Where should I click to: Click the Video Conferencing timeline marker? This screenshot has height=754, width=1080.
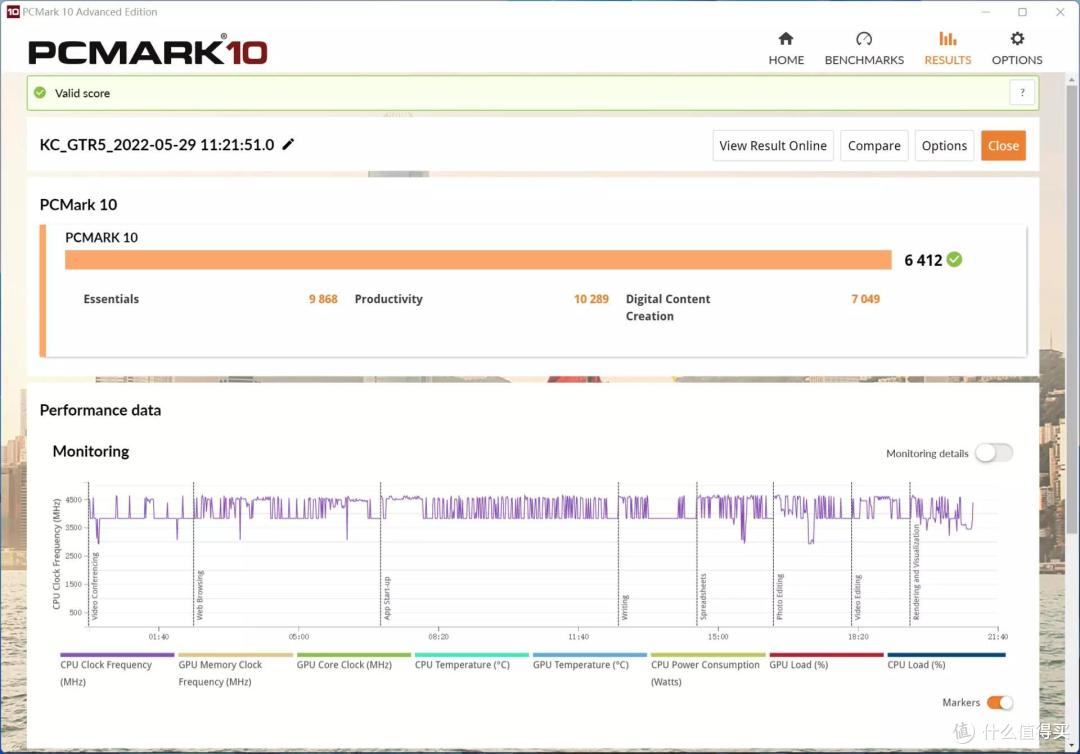click(95, 586)
